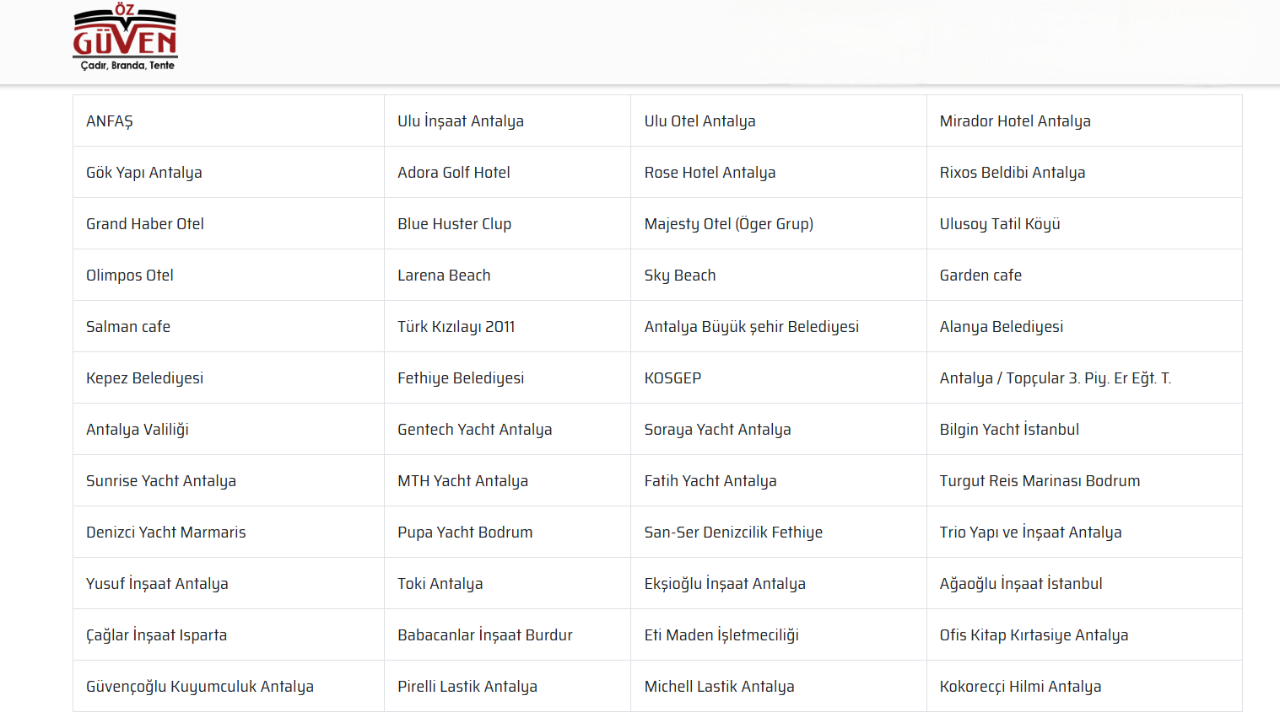Screen dimensions: 1280x712
Task: Select Antalya Valiliği table cell
Action: [137, 429]
